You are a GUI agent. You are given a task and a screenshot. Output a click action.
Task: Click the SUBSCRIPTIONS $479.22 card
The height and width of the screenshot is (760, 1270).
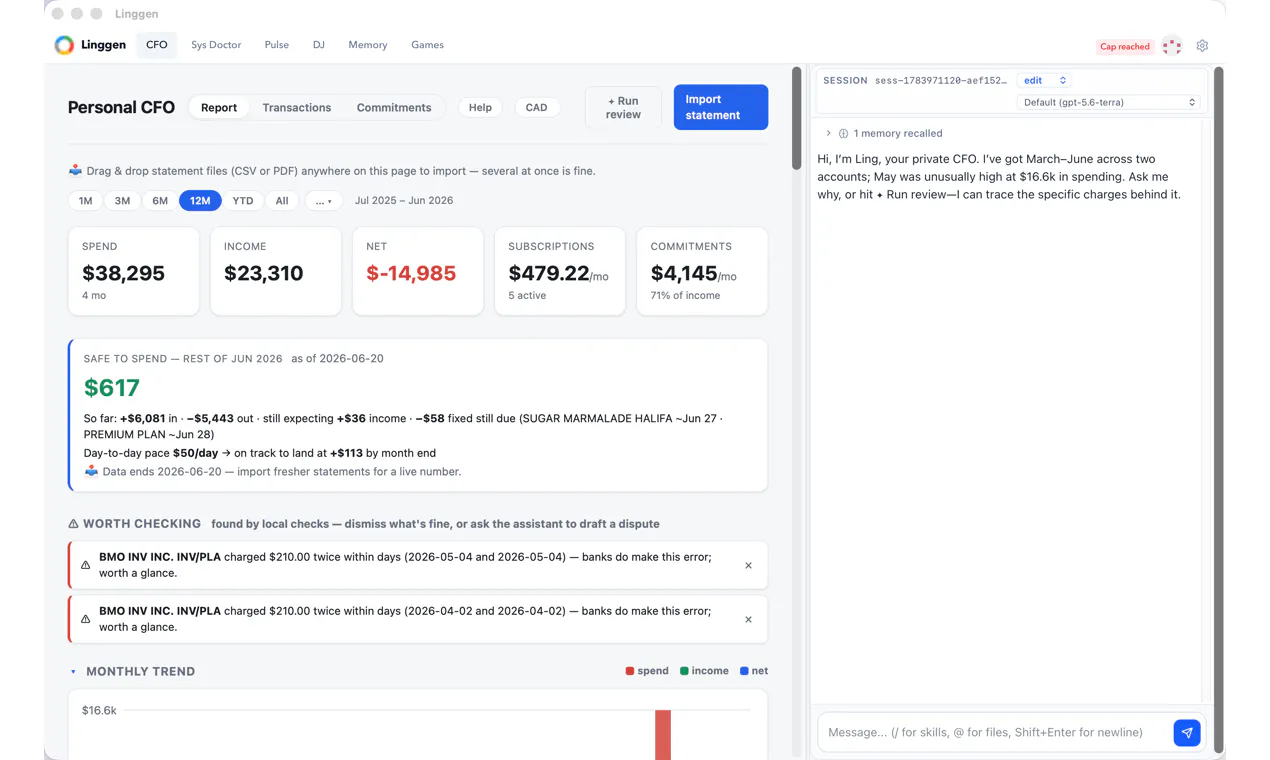tap(560, 272)
